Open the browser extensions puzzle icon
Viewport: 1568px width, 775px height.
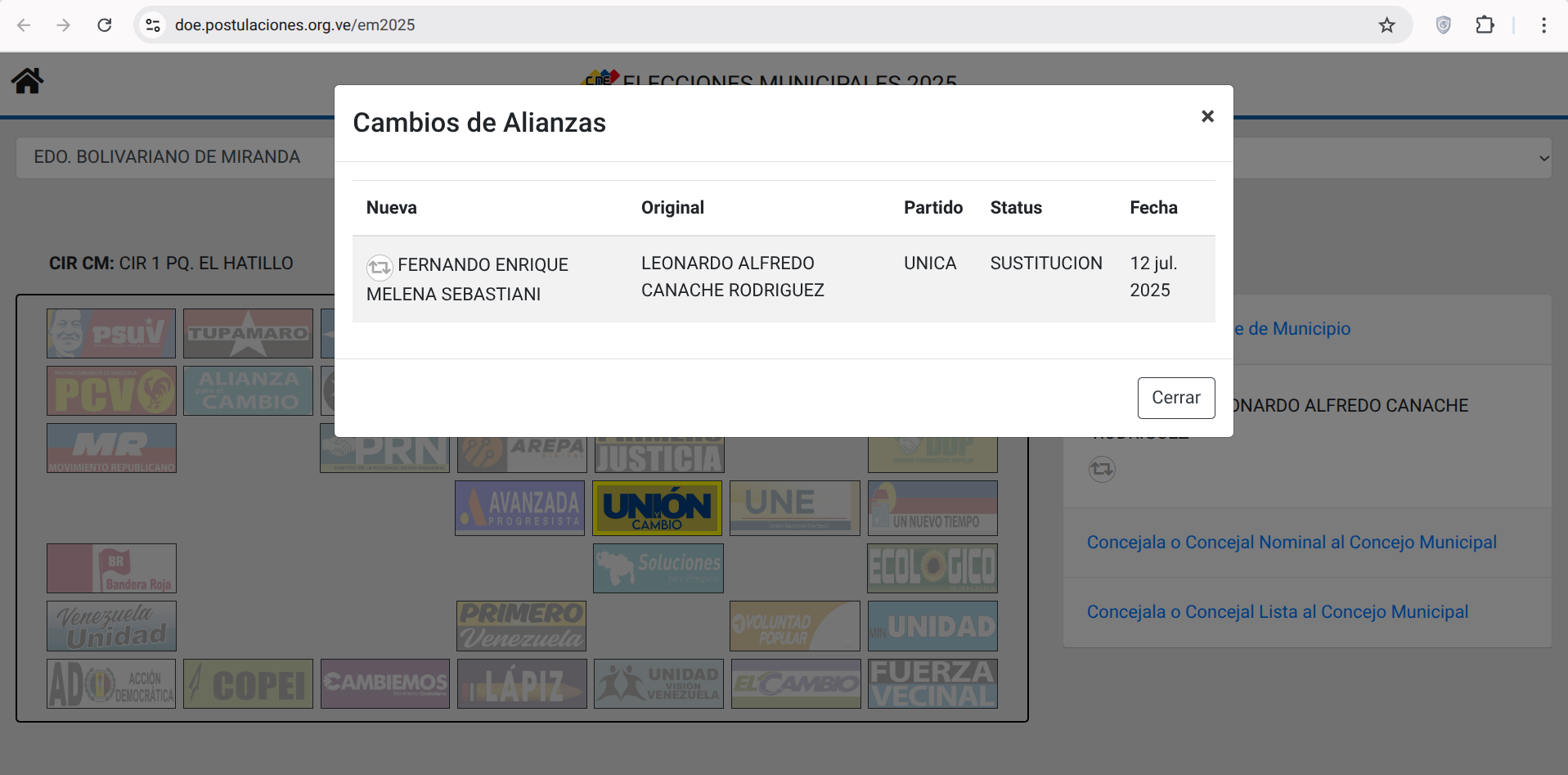pyautogui.click(x=1485, y=25)
